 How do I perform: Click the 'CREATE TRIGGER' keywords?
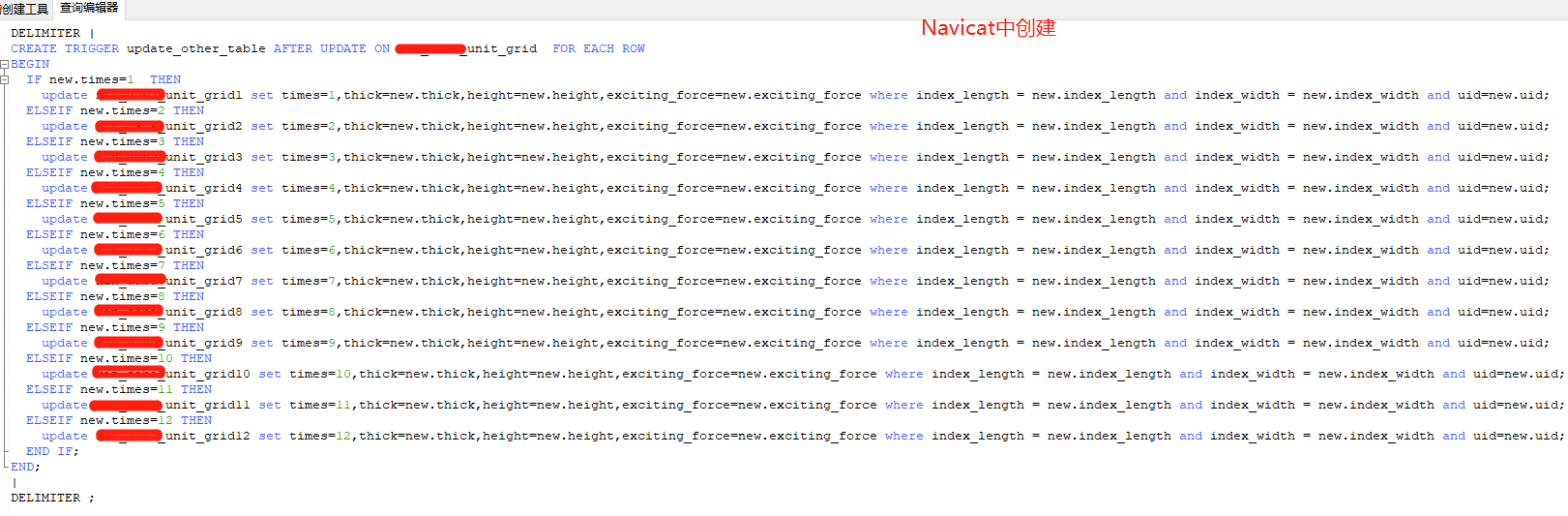(x=65, y=48)
